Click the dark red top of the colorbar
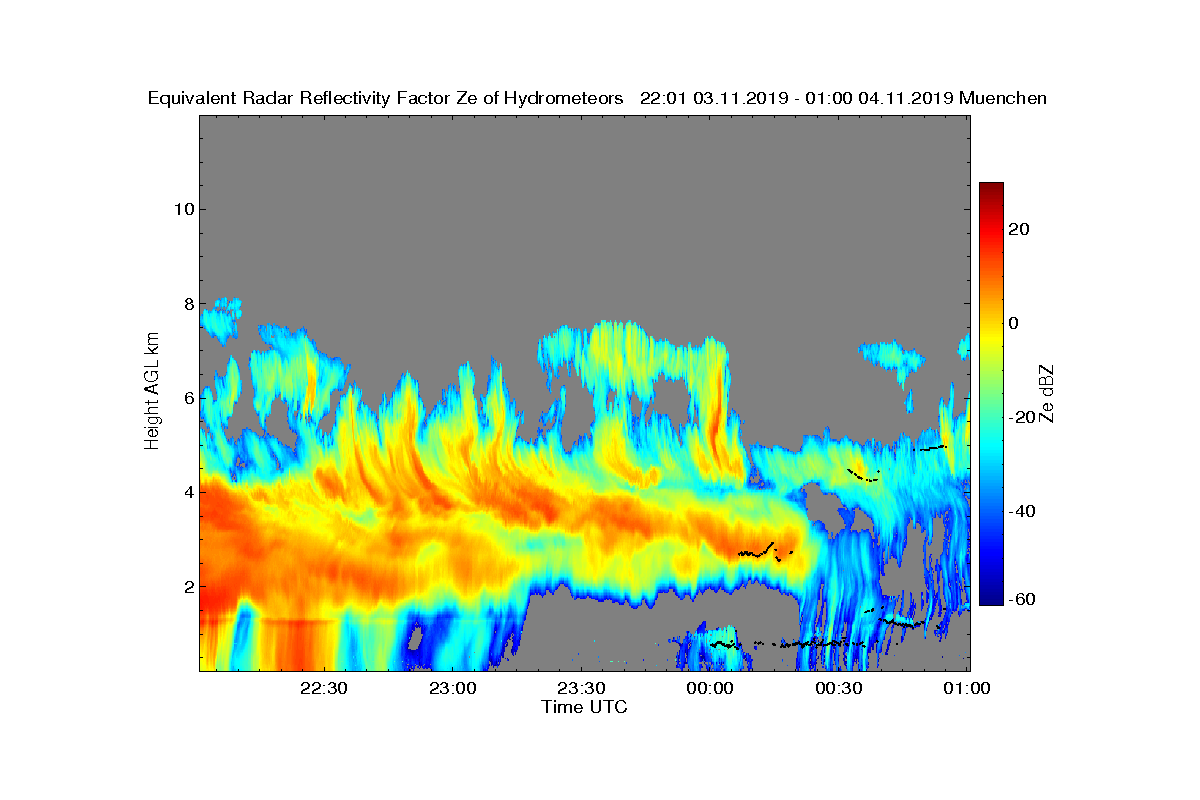Image resolution: width=1200 pixels, height=800 pixels. tap(991, 188)
